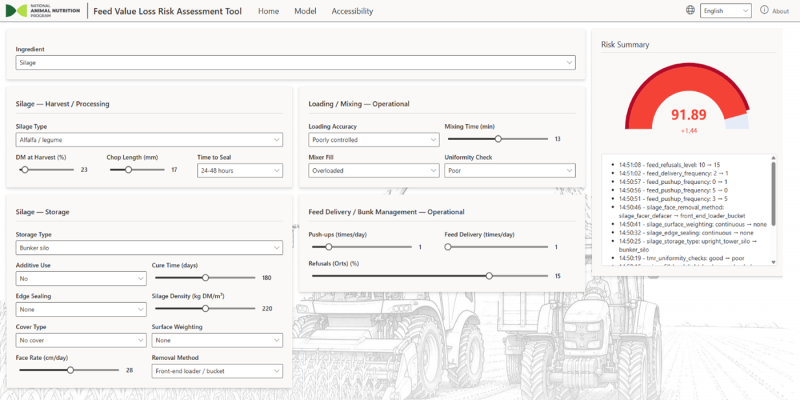Click the About info icon

(x=764, y=10)
